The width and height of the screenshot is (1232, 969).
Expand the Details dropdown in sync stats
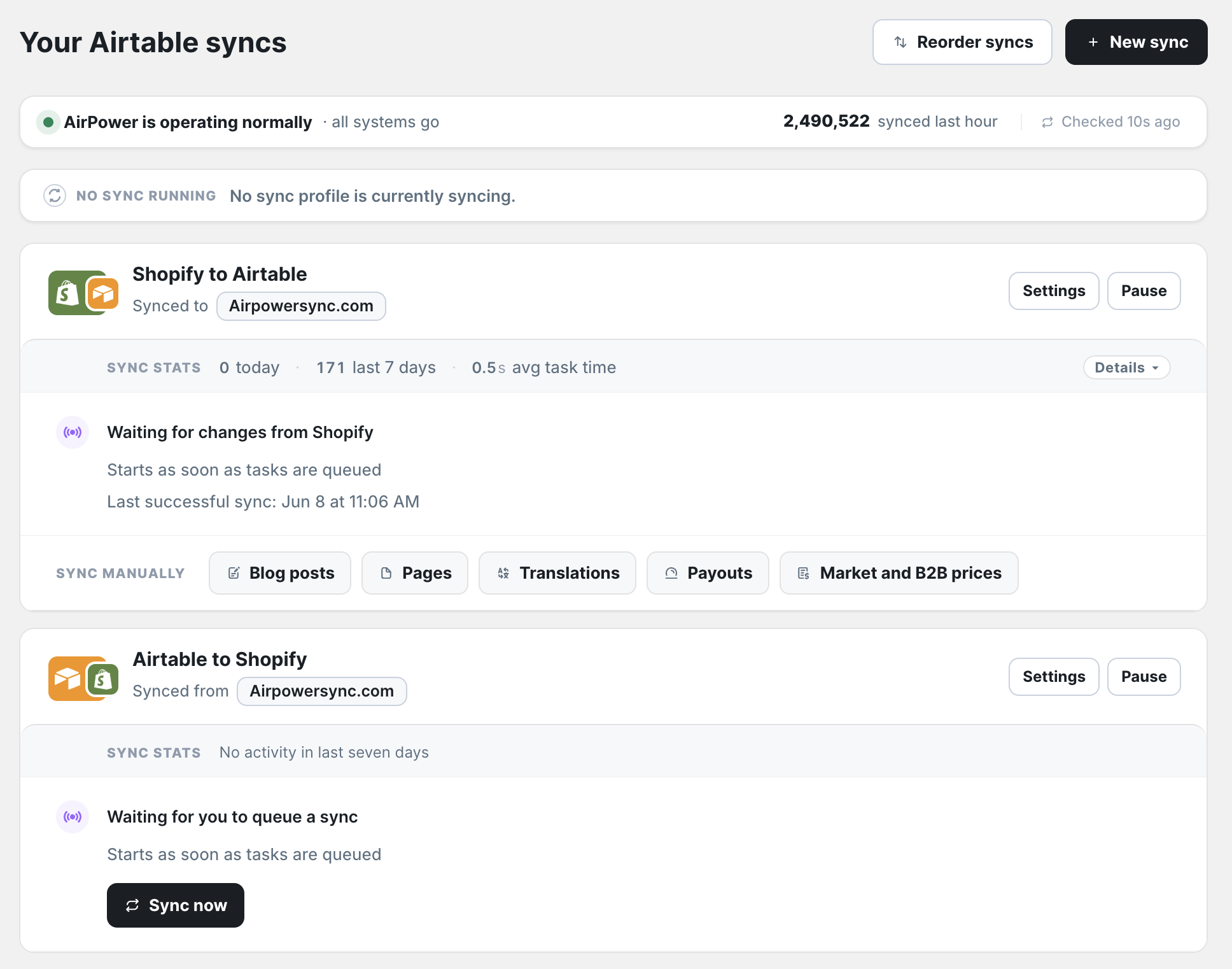click(x=1126, y=367)
